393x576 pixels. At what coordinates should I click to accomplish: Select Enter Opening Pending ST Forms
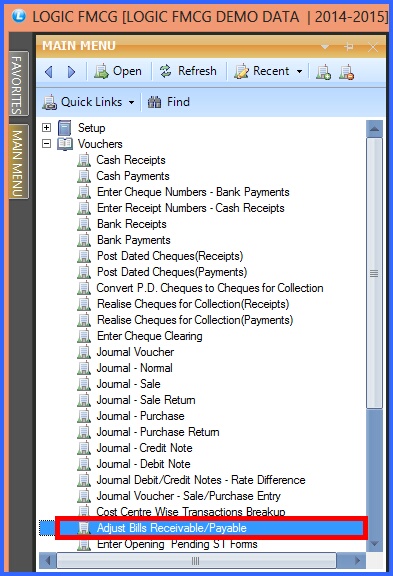[177, 544]
